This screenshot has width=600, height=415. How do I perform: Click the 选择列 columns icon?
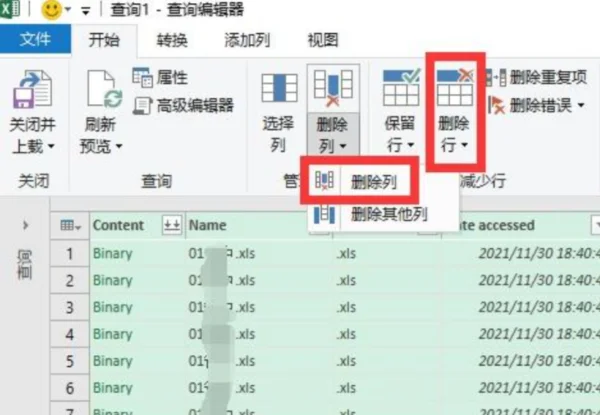pyautogui.click(x=279, y=88)
